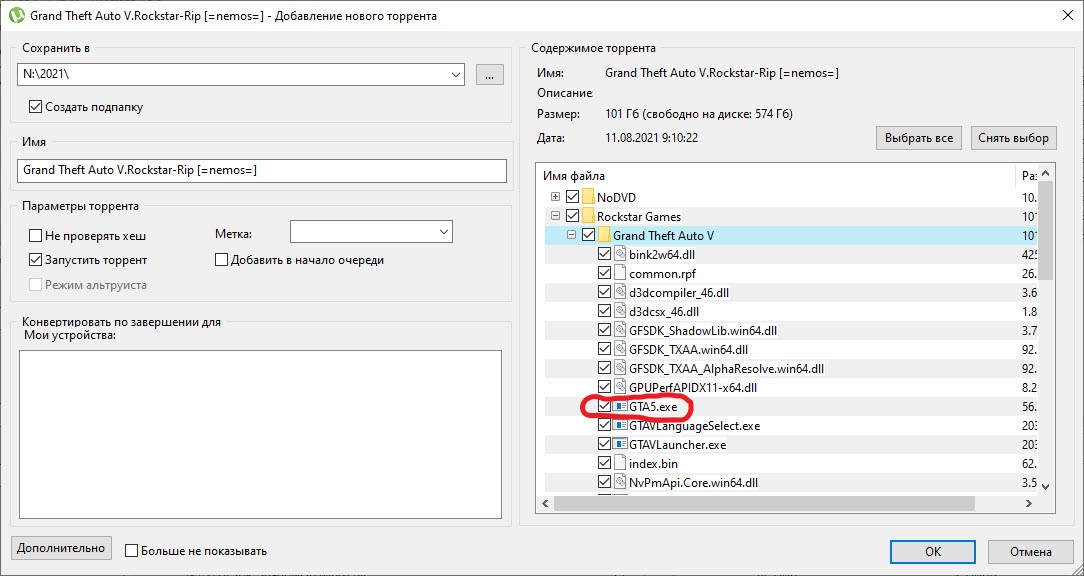The width and height of the screenshot is (1084, 576).
Task: Click the torrent name input field
Action: click(262, 171)
